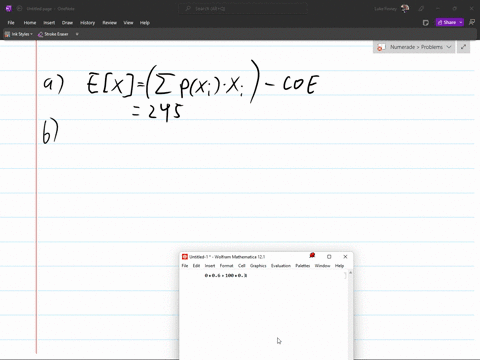This screenshot has height=360, width=480.
Task: Click the Mathematica scrollbar up arrow
Action: 350,273
